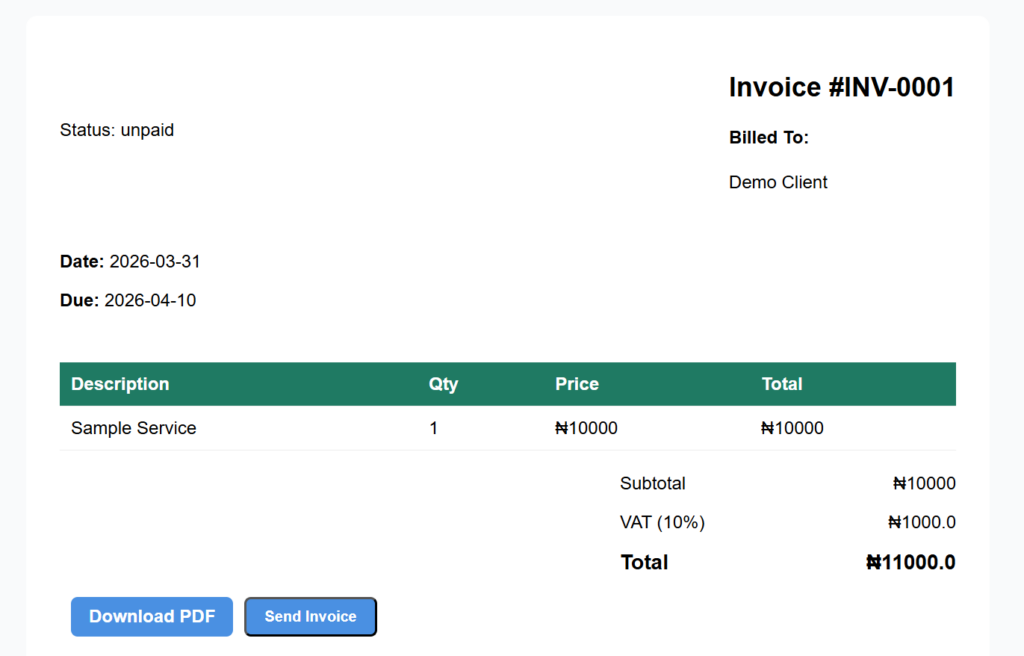Click the Total column header in table
This screenshot has height=656, width=1024.
tap(781, 384)
